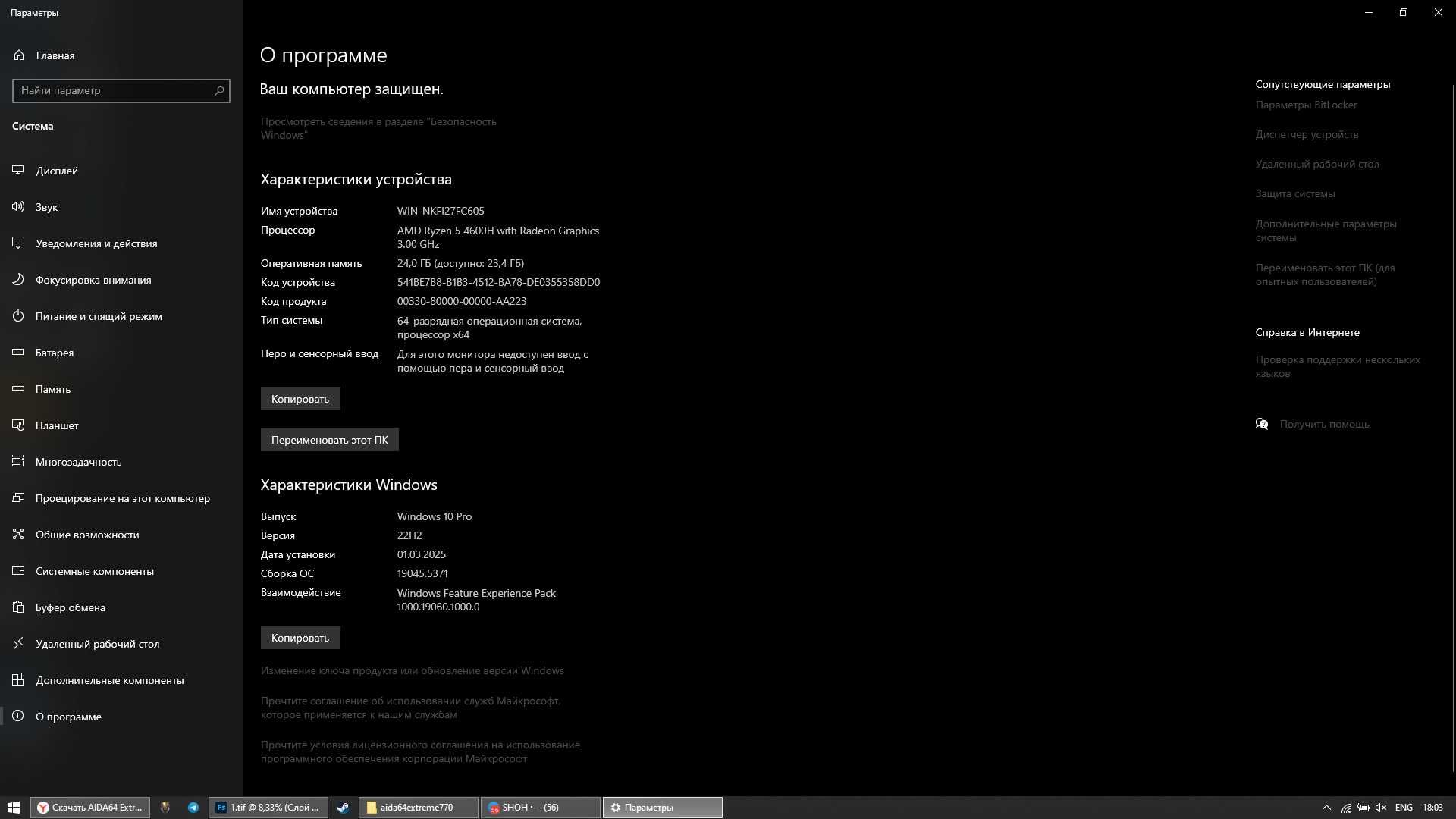
Task: Click the Найти параметр search field
Action: [121, 90]
